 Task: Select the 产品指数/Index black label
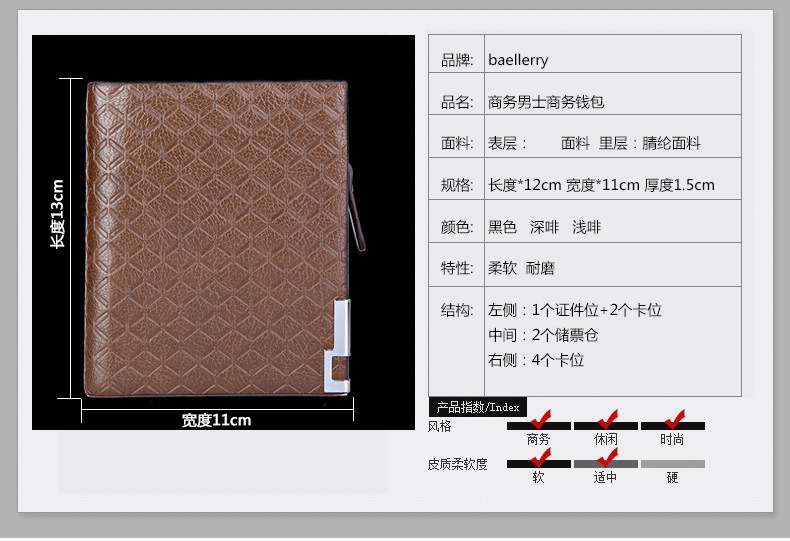(478, 407)
